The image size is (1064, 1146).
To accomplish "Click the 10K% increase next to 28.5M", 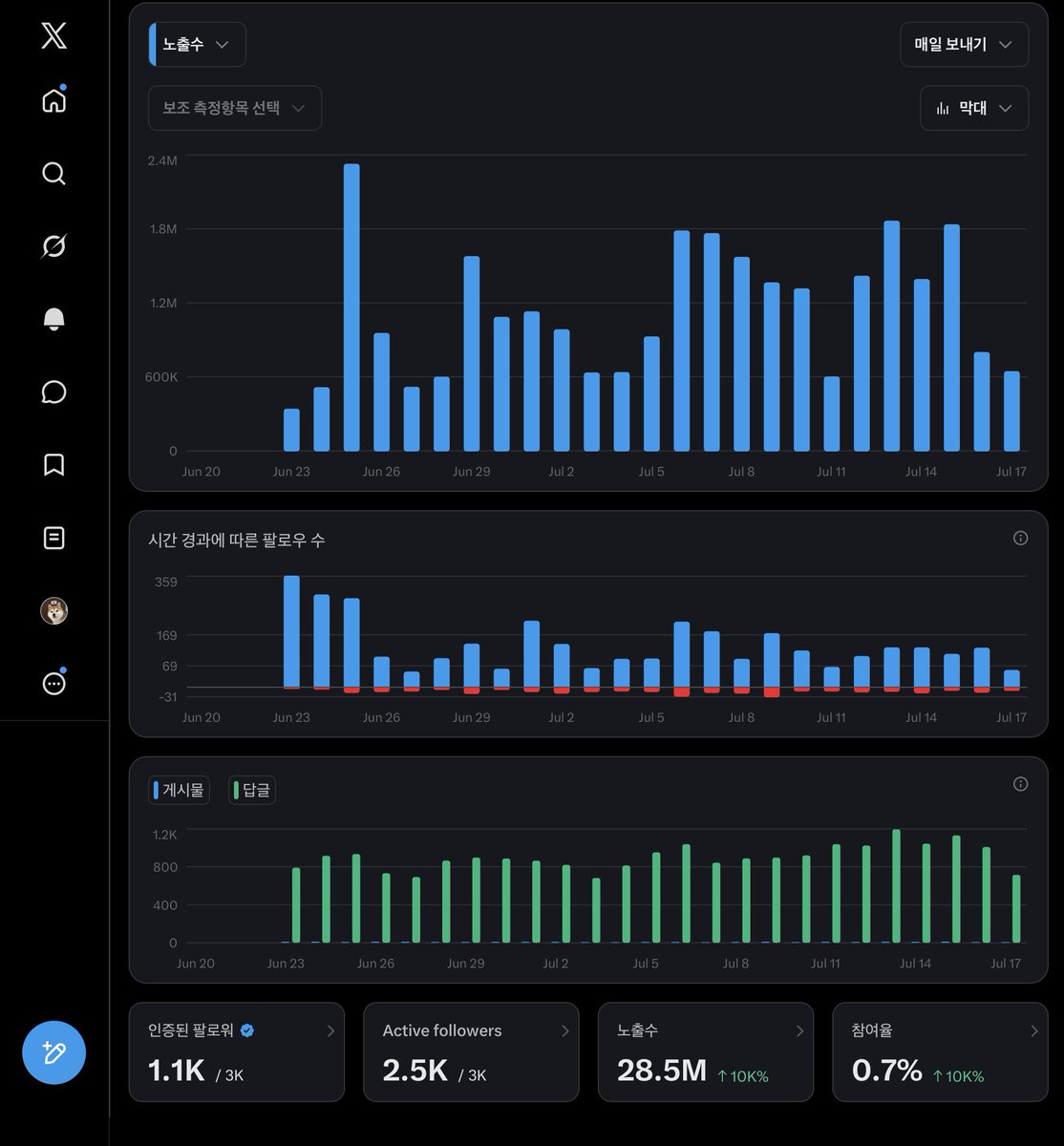I will coord(743,1076).
